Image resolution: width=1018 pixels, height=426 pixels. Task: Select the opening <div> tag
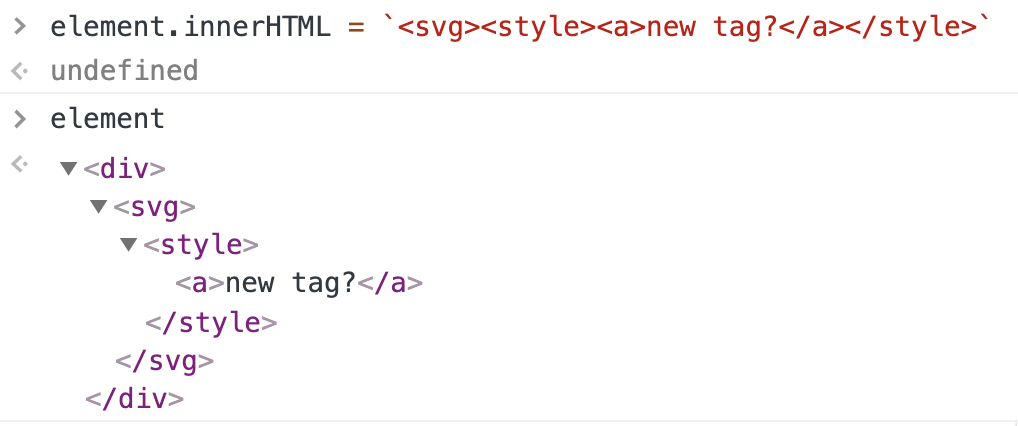124,167
